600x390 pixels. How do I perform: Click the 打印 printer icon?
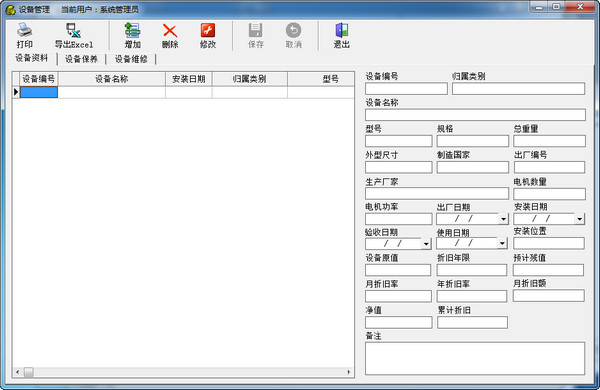pos(25,31)
